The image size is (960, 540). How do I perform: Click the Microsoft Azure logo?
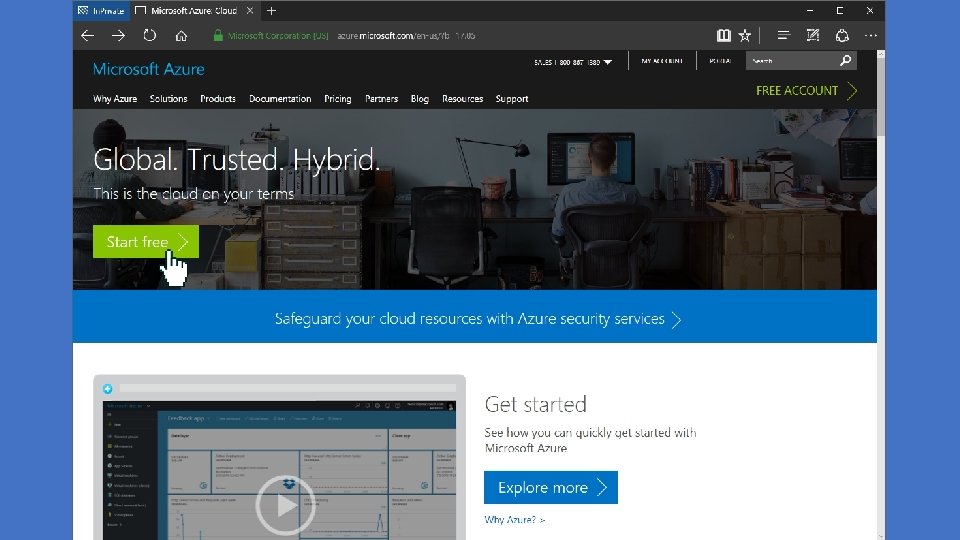click(149, 69)
